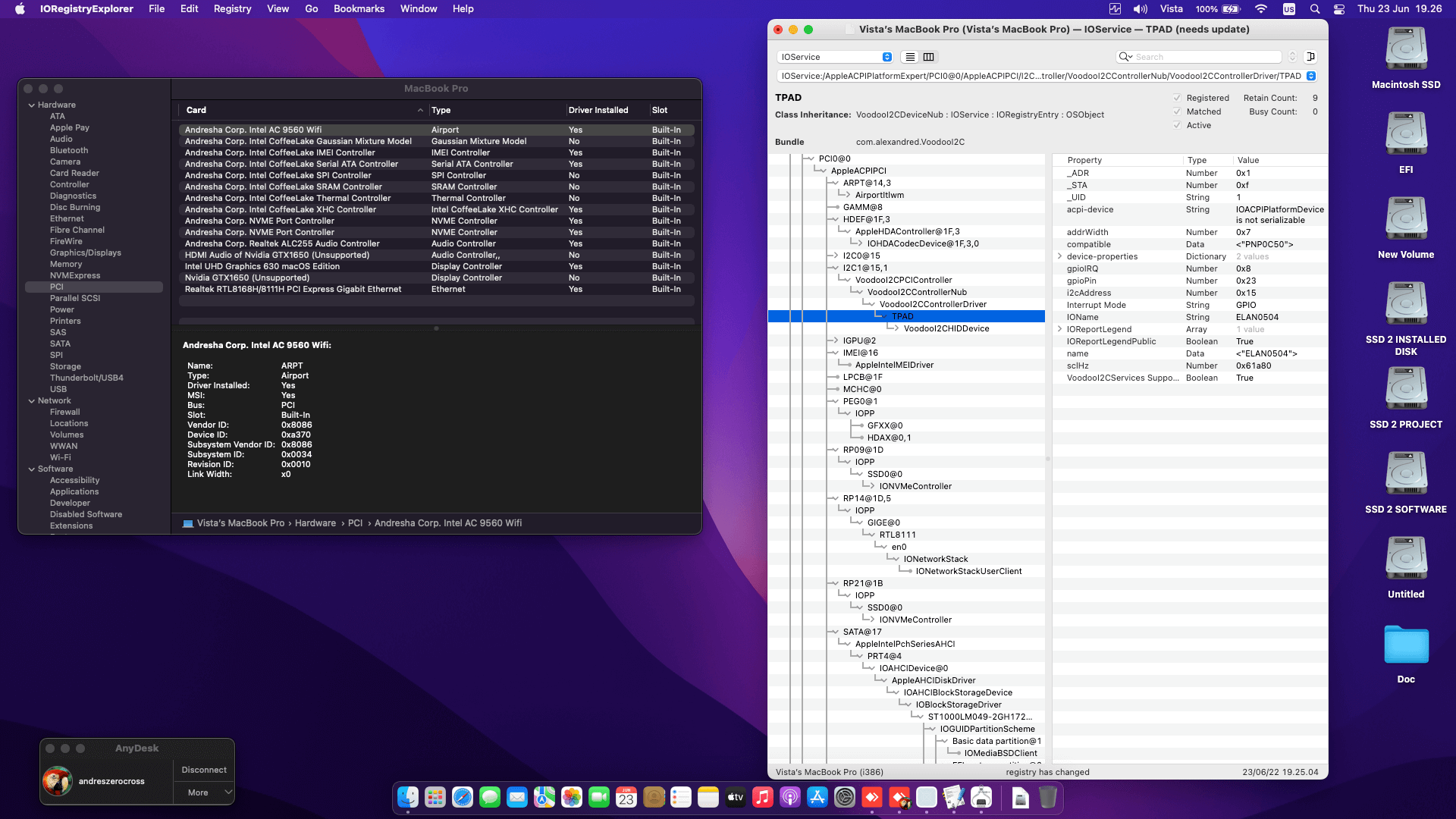Click the Value column header

click(x=1280, y=160)
